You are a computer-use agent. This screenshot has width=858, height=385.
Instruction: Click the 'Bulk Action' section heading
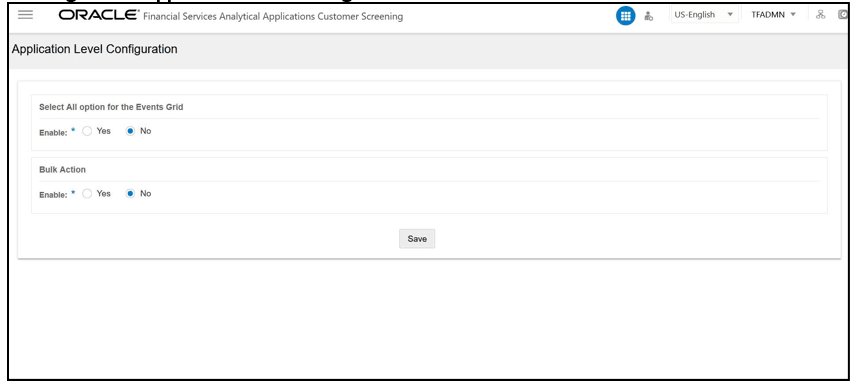pyautogui.click(x=62, y=170)
